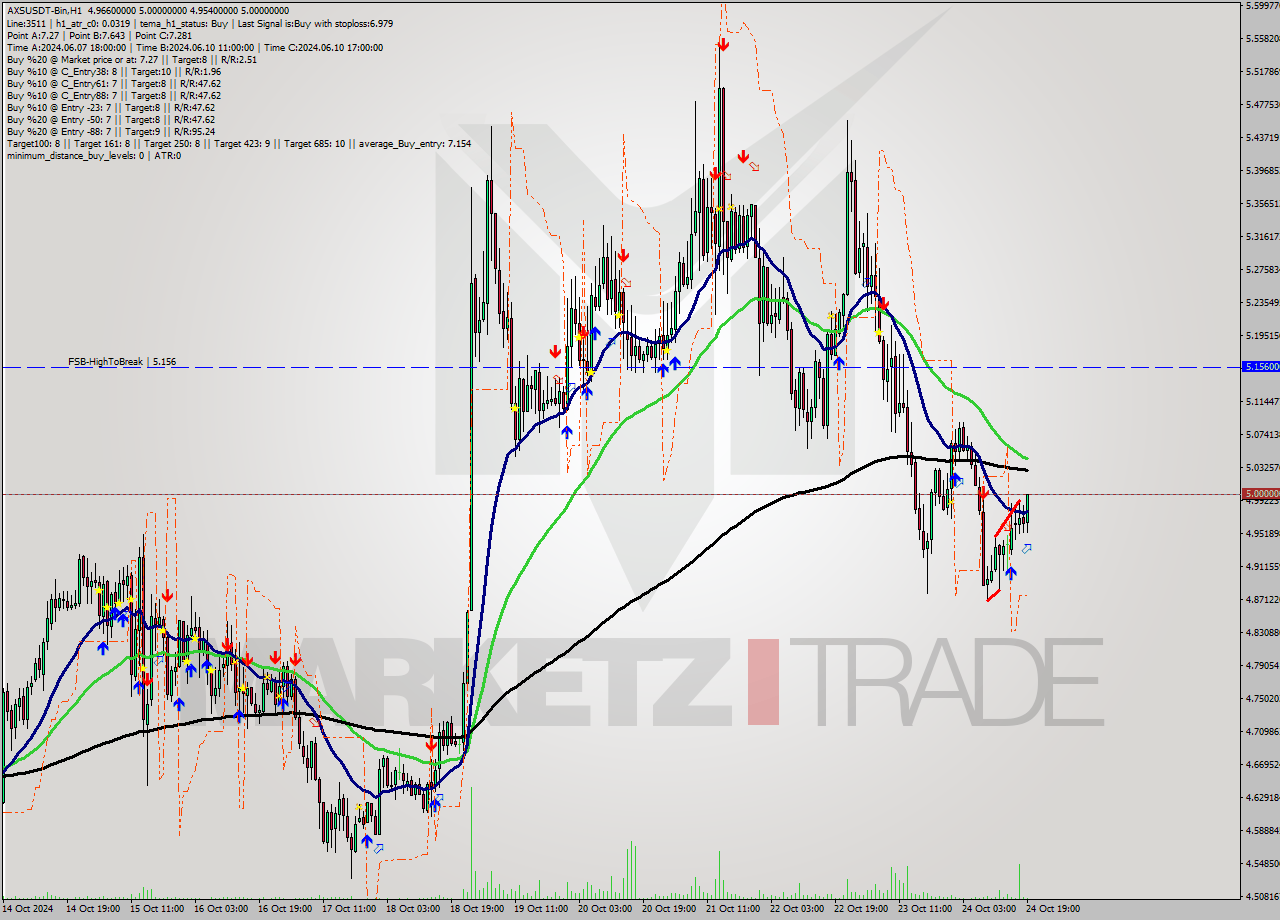Click the 4.8712 price axis label
Image resolution: width=1280 pixels, height=920 pixels.
point(1262,600)
